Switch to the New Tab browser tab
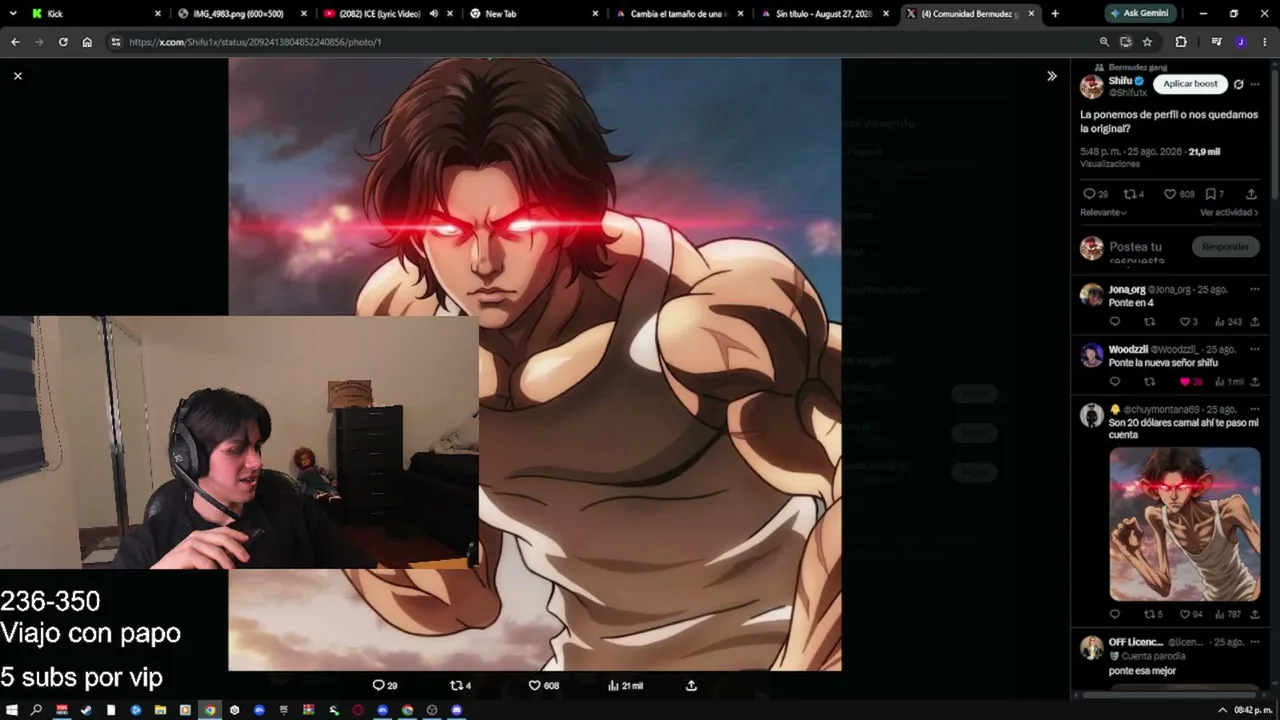 pyautogui.click(x=535, y=14)
